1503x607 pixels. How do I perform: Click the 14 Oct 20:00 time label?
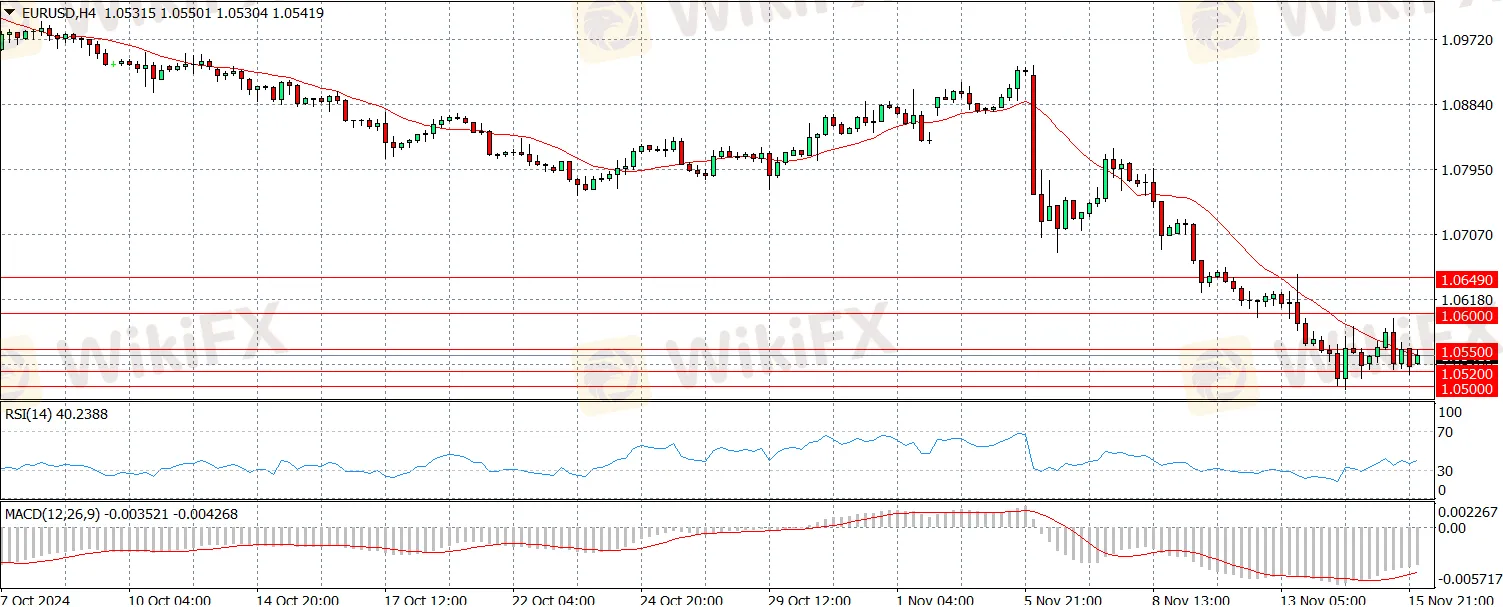[x=298, y=600]
